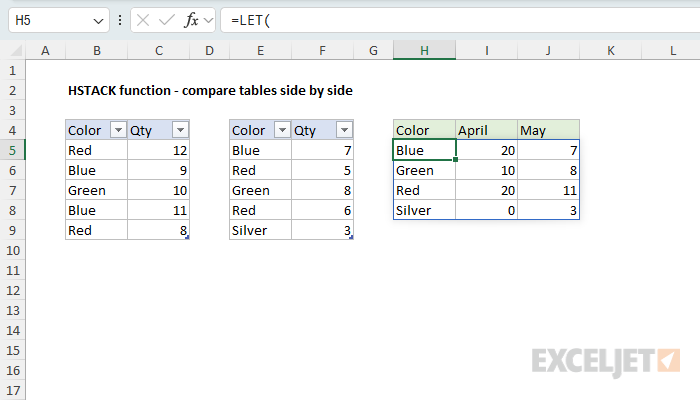Select cell J8 with value 3
This screenshot has width=700, height=400.
tap(548, 210)
